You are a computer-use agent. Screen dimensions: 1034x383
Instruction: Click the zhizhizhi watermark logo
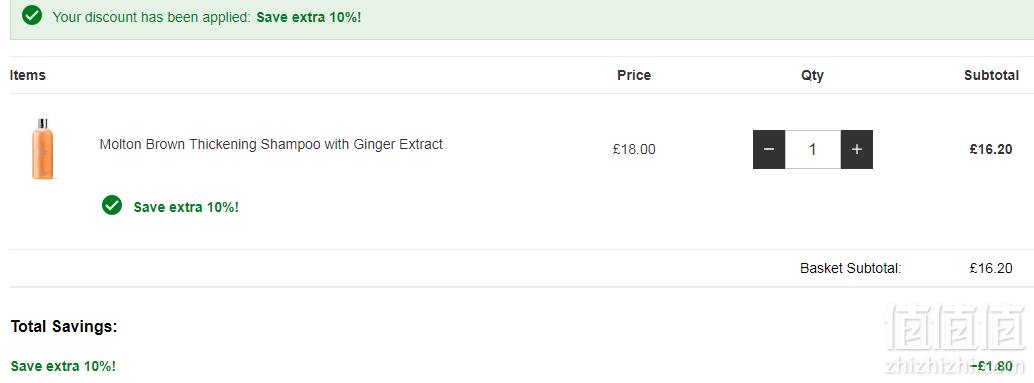952,338
